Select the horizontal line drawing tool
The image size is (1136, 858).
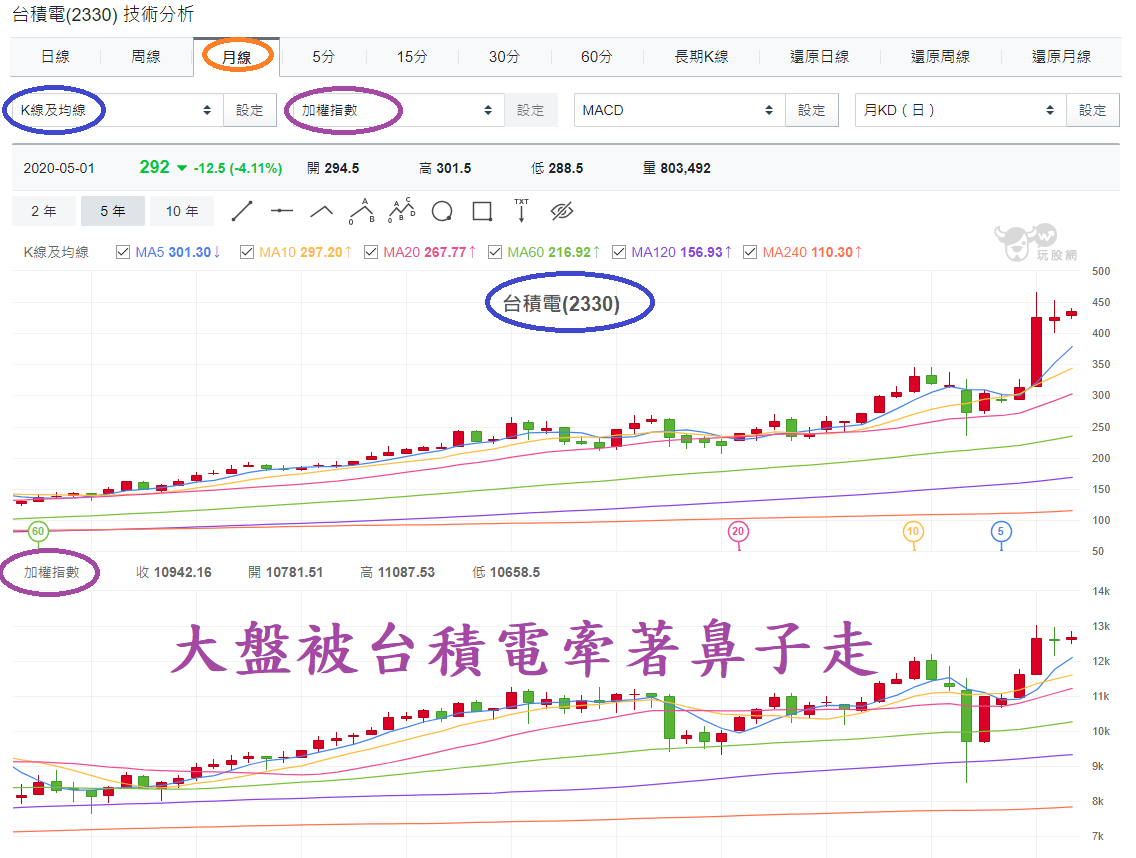click(x=282, y=212)
